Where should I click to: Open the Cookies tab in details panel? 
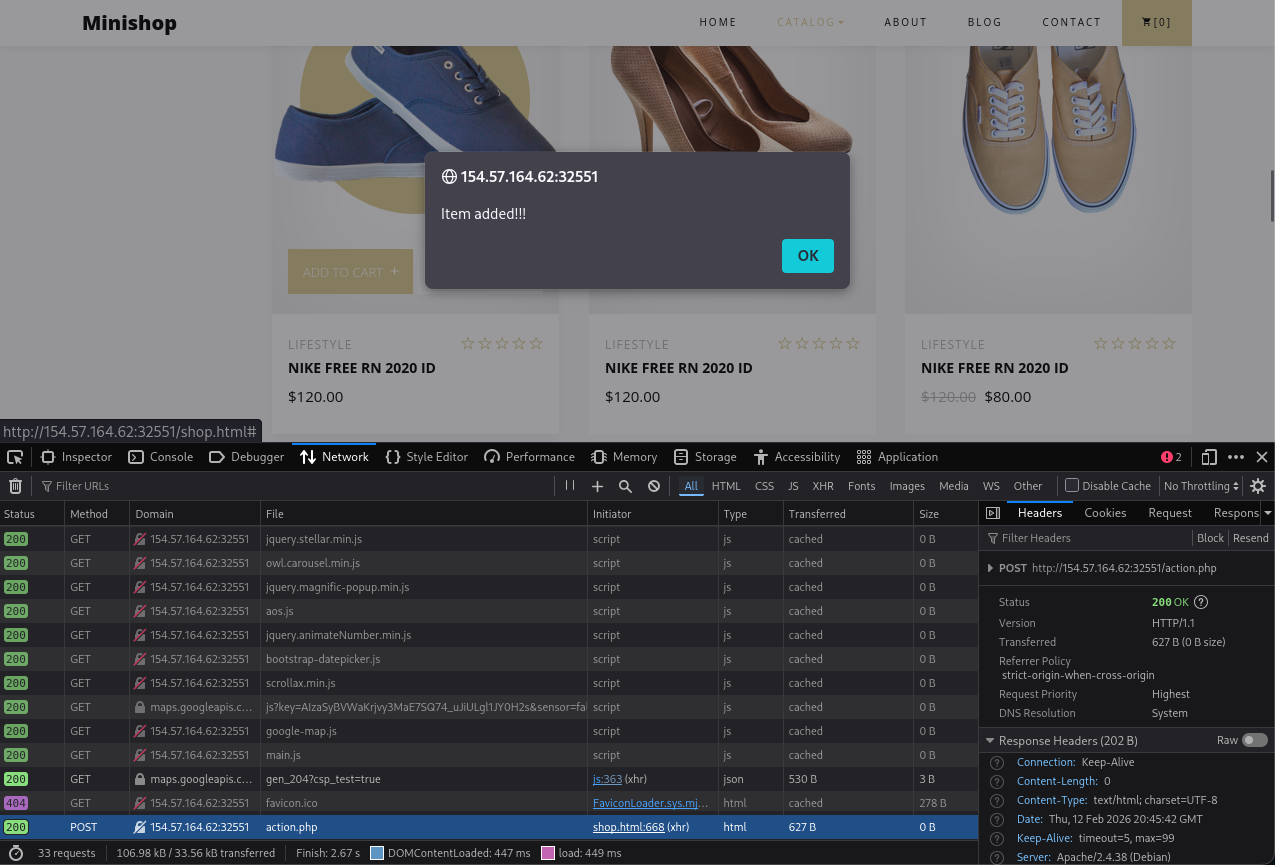tap(1105, 513)
